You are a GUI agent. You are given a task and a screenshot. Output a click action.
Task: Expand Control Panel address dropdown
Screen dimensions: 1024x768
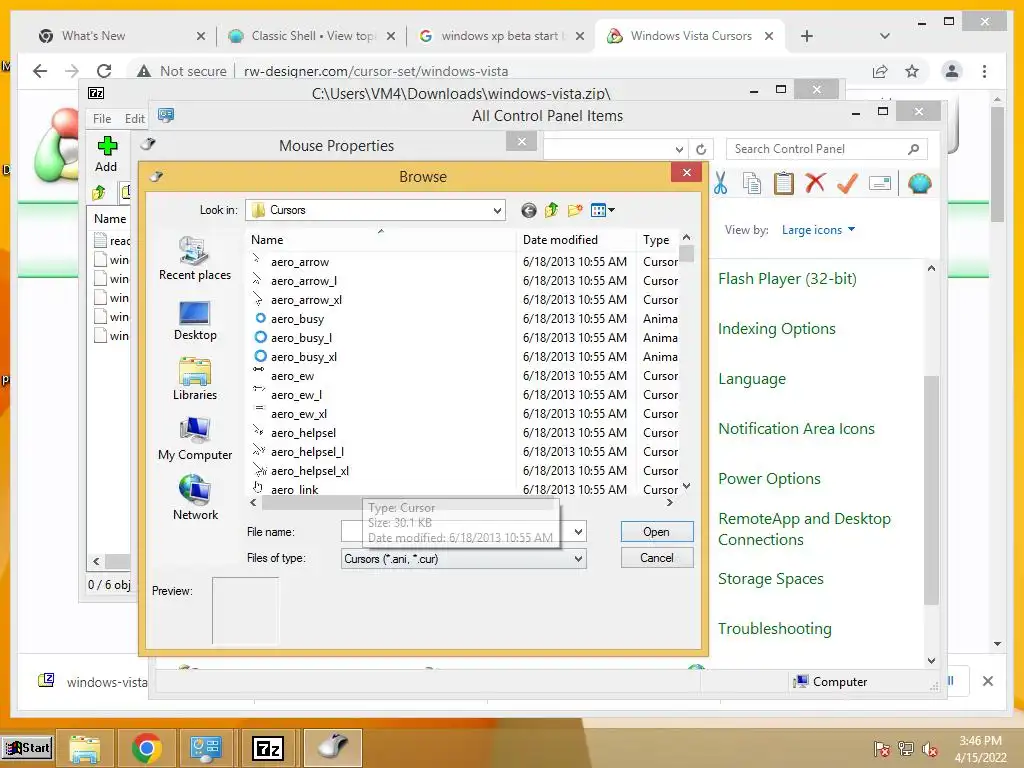click(679, 150)
